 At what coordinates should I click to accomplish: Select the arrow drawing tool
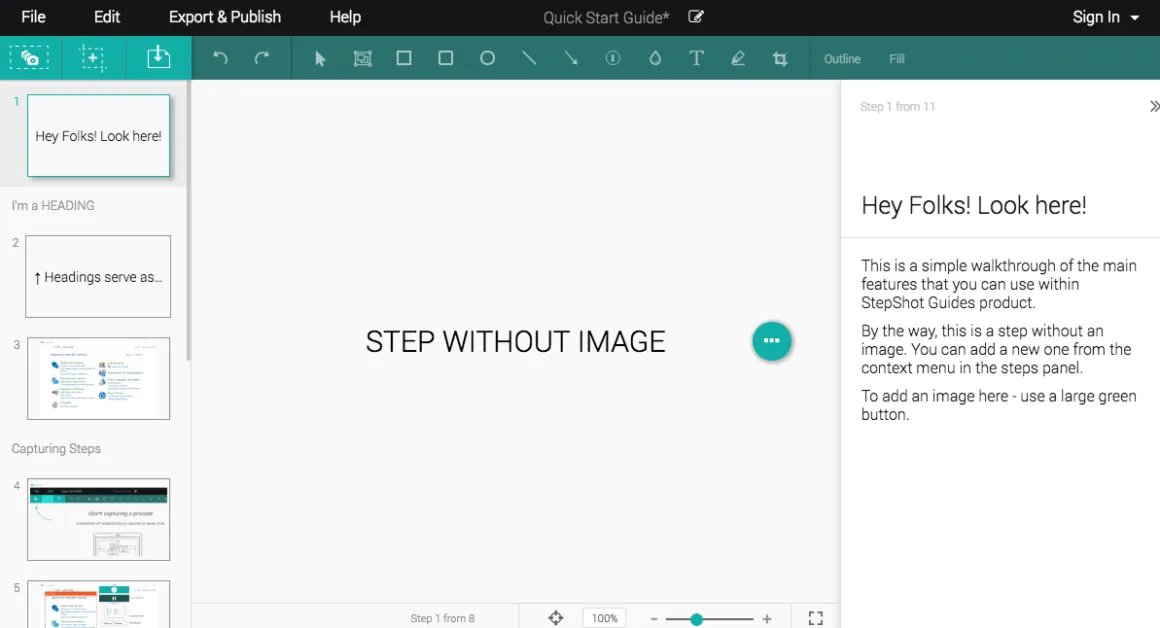pos(570,58)
